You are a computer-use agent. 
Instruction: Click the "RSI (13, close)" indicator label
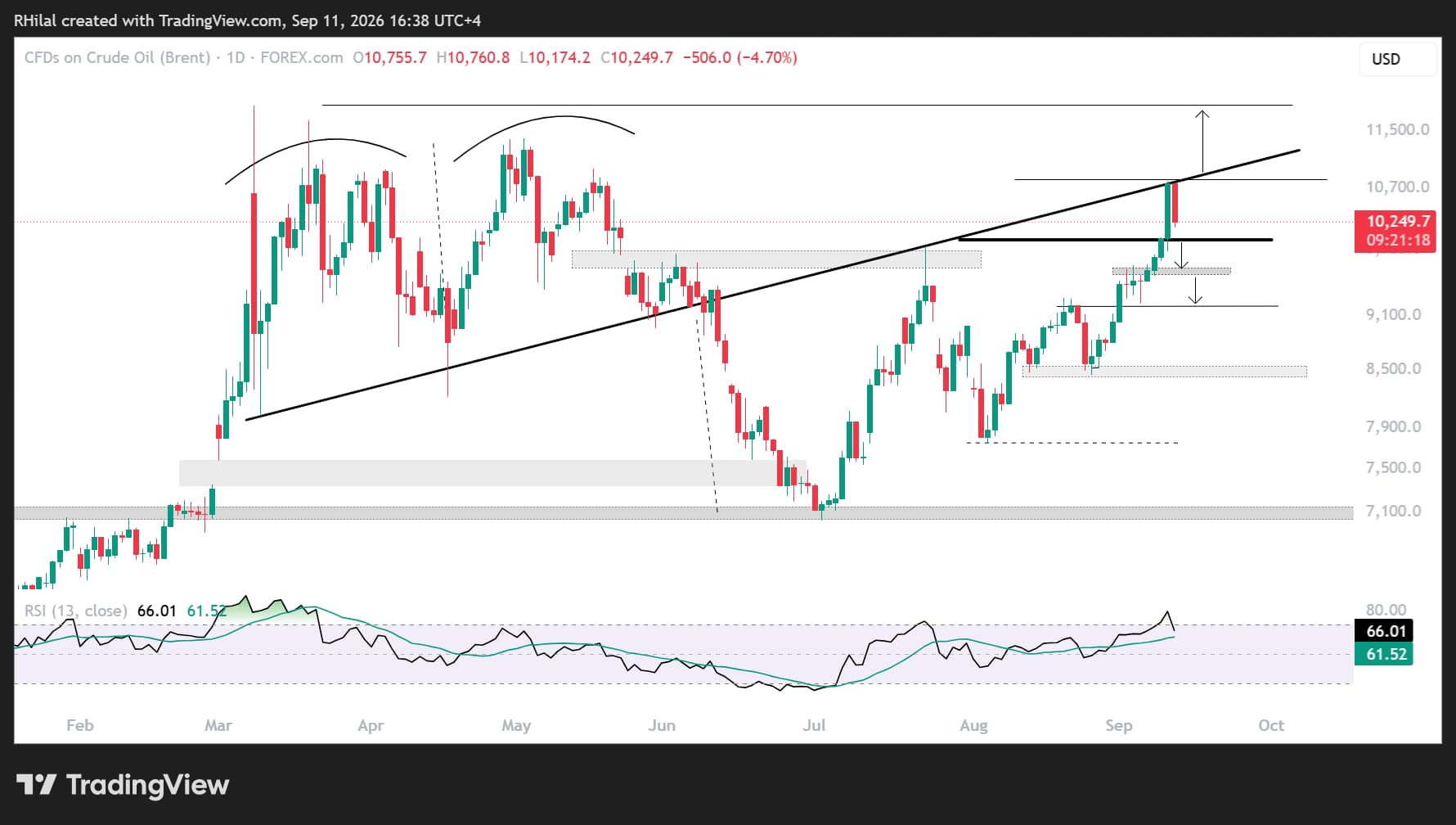coord(76,611)
